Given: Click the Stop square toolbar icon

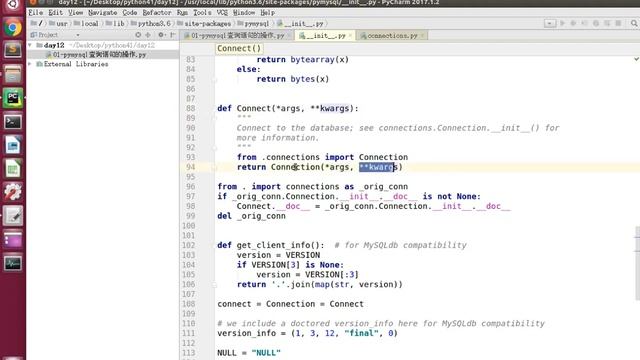Looking at the screenshot, I should pos(618,23).
